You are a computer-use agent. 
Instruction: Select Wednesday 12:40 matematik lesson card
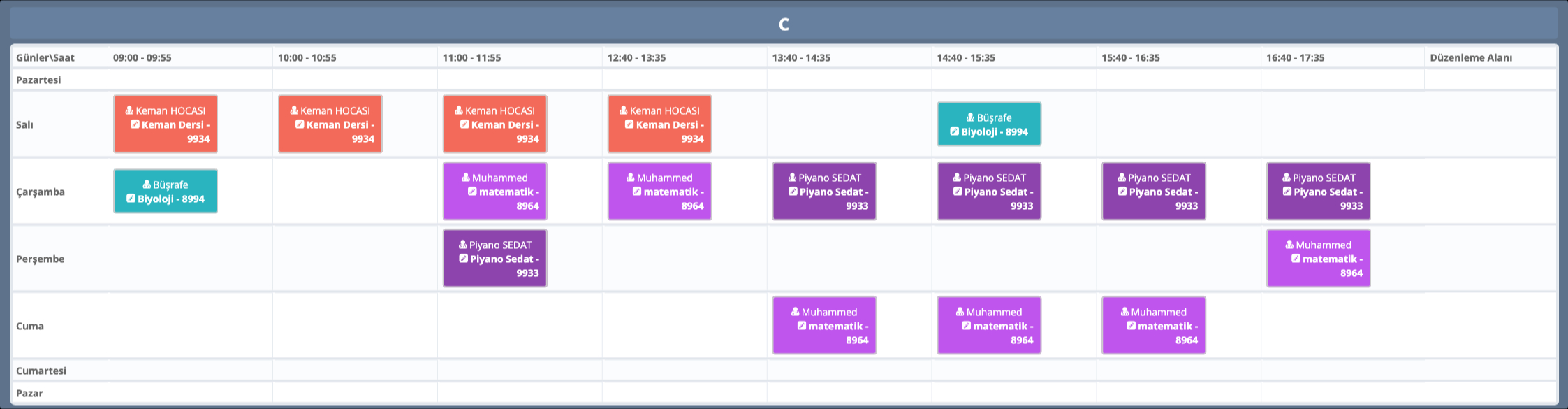click(x=659, y=192)
